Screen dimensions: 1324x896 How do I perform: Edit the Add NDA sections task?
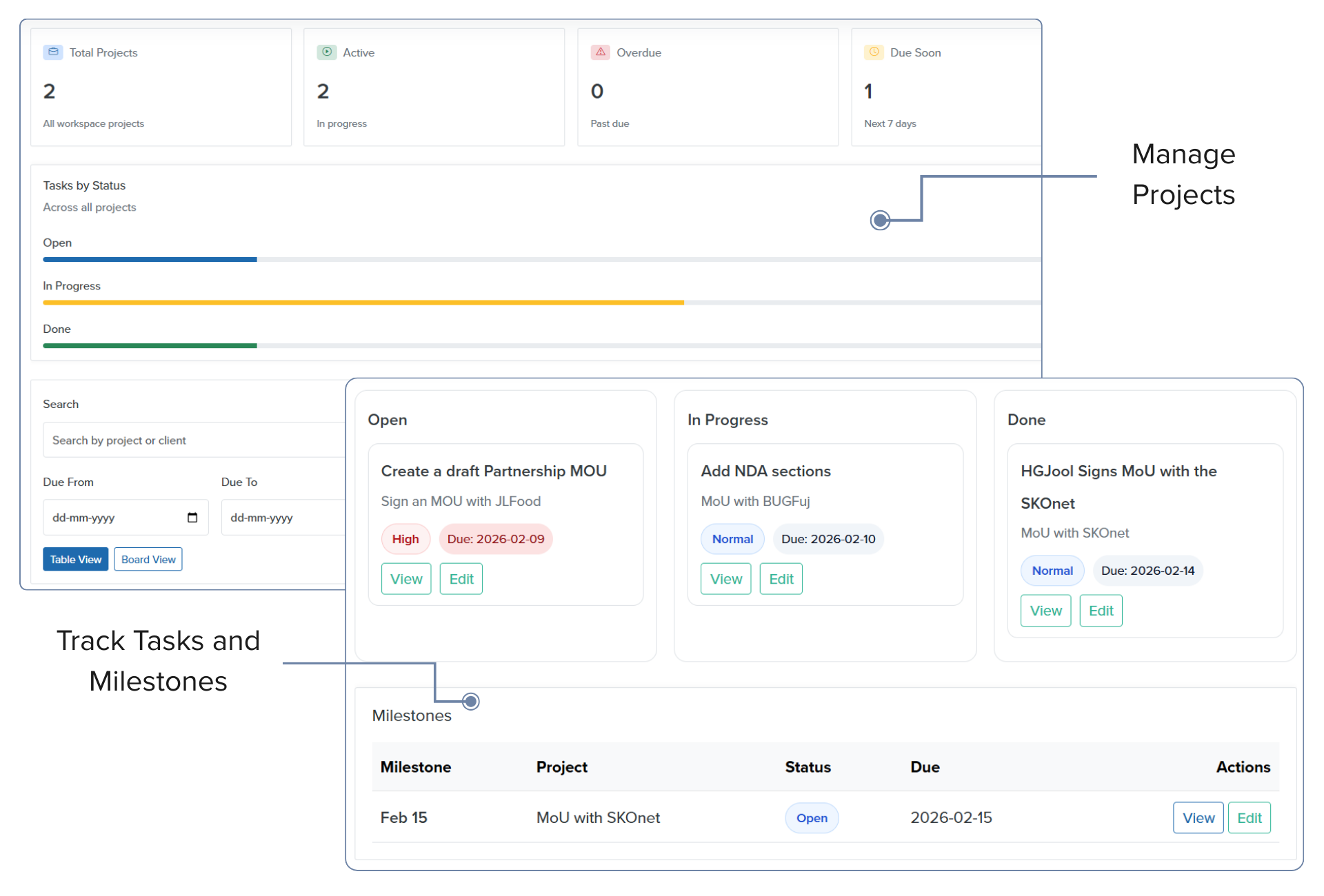[x=781, y=578]
